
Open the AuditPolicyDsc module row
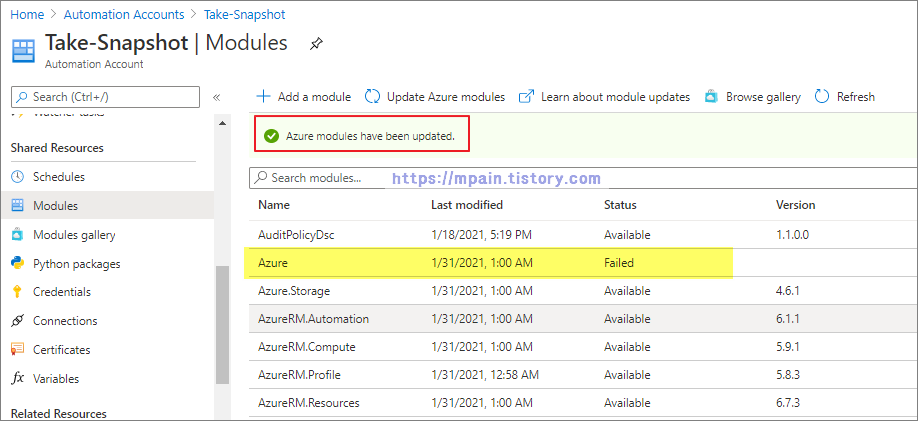click(x=583, y=235)
